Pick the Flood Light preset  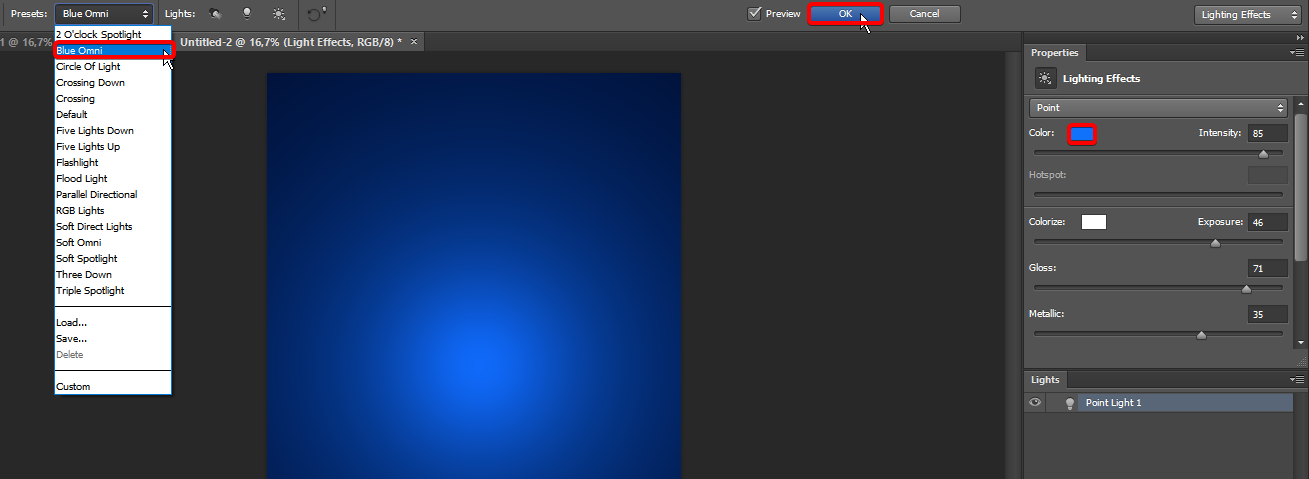[x=113, y=179]
